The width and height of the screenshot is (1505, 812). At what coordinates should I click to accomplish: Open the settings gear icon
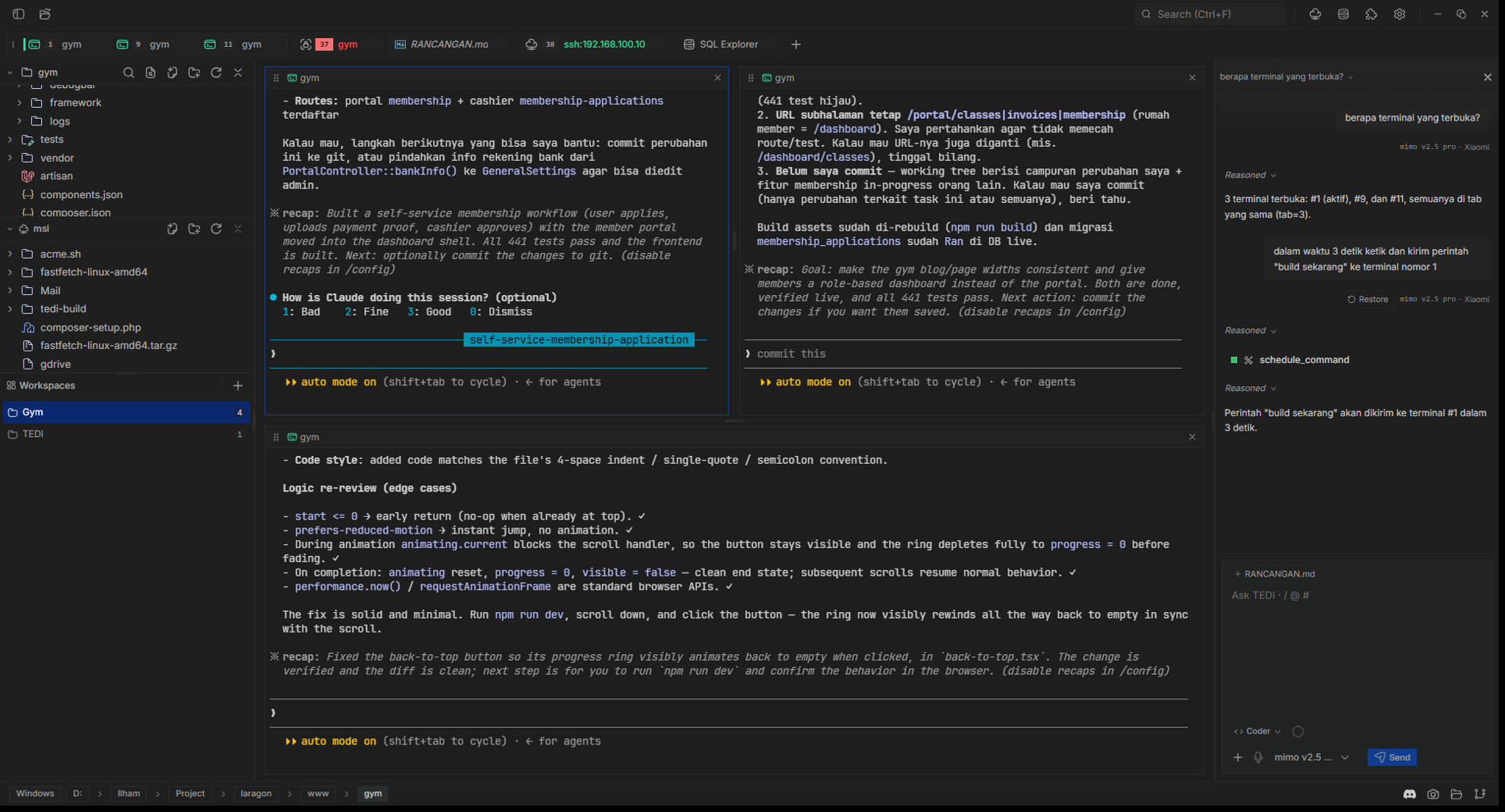1400,14
